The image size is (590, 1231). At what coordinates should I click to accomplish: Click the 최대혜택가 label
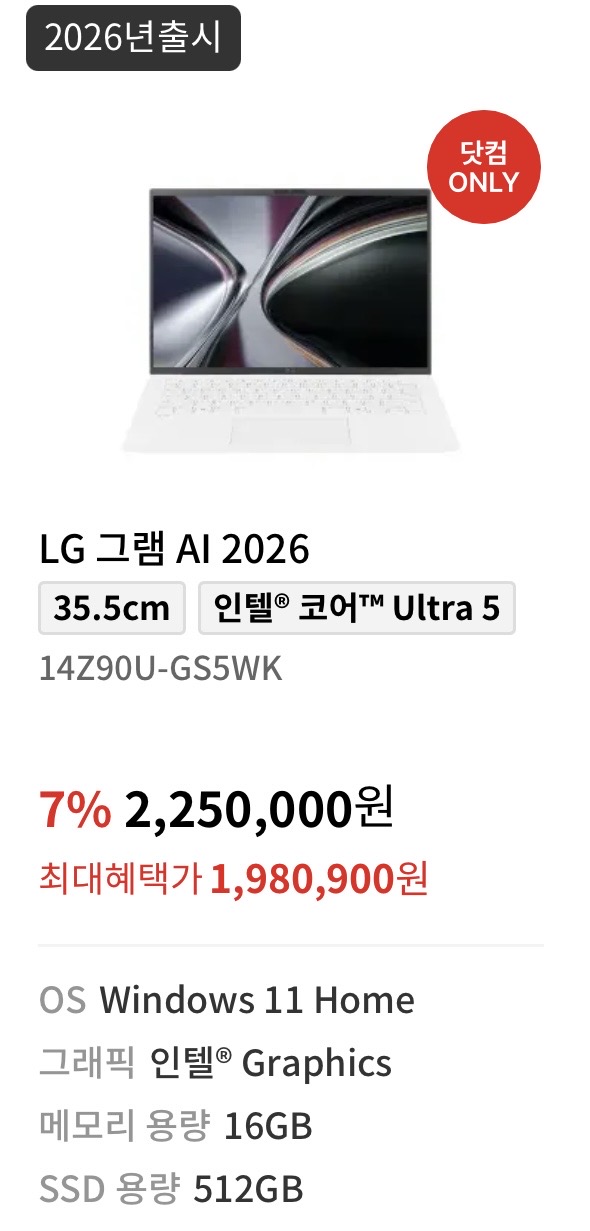tap(120, 880)
